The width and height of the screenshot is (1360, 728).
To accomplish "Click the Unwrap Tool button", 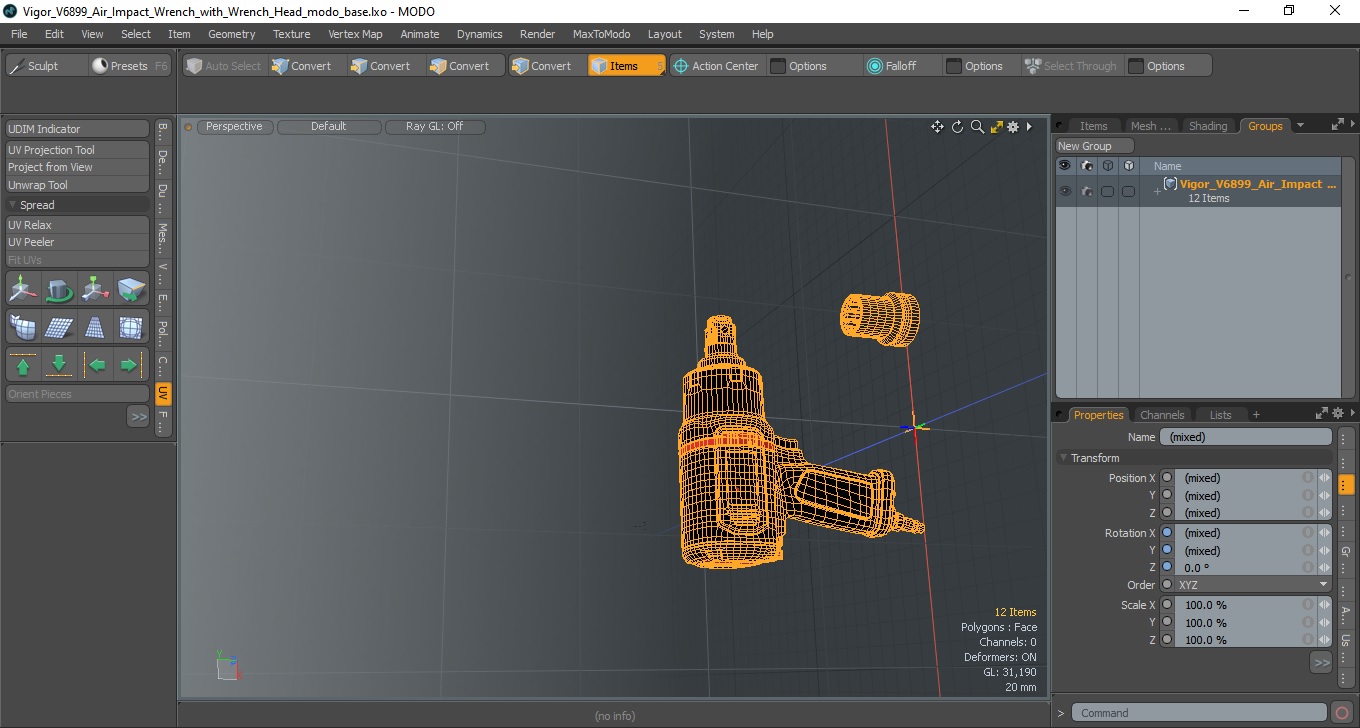I will [x=78, y=185].
